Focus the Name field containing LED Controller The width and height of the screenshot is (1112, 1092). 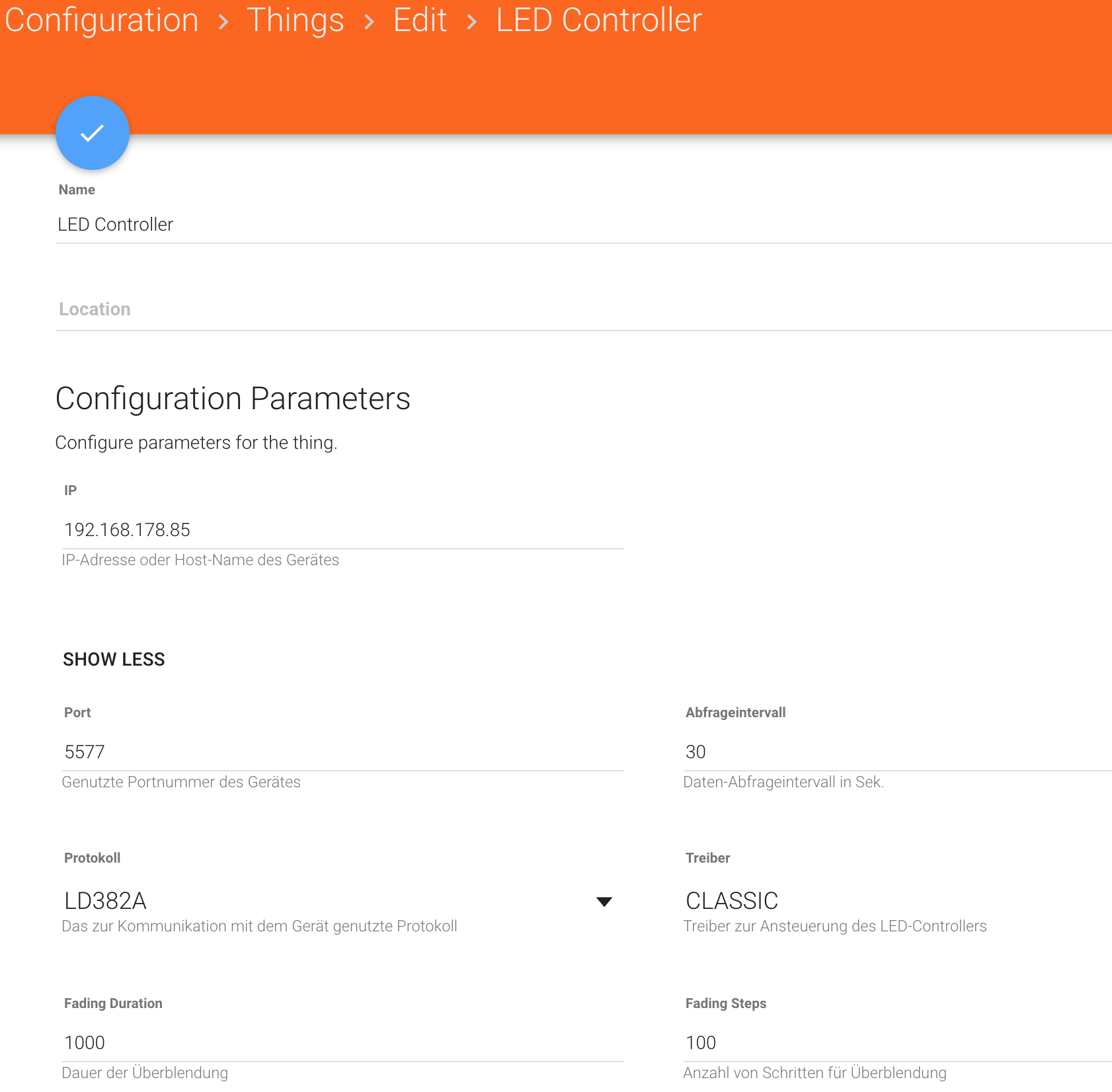coord(582,225)
